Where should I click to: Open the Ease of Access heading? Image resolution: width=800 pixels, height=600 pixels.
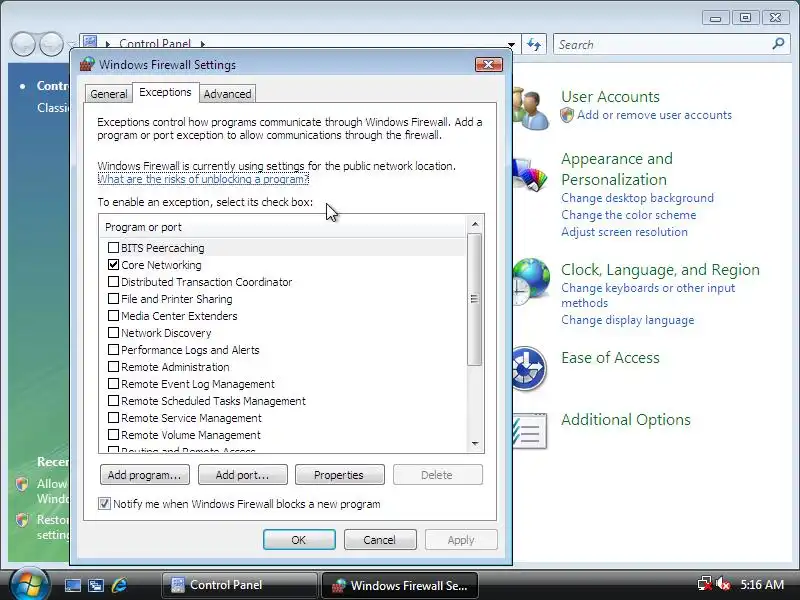pyautogui.click(x=610, y=358)
